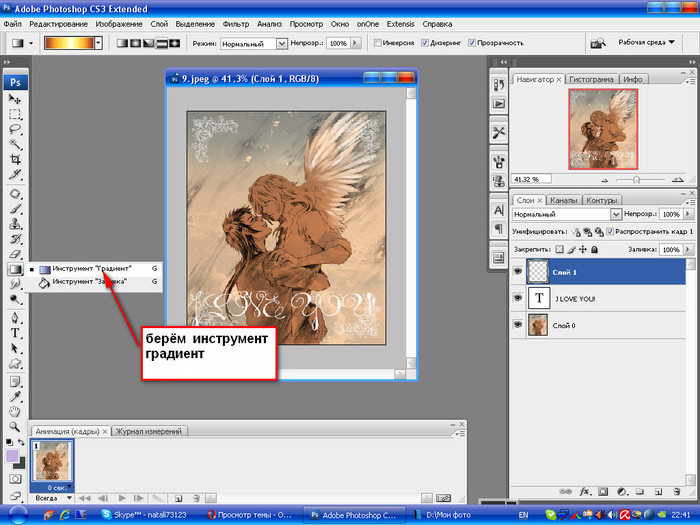The height and width of the screenshot is (525, 700).
Task: Select the Crop tool
Action: [15, 159]
